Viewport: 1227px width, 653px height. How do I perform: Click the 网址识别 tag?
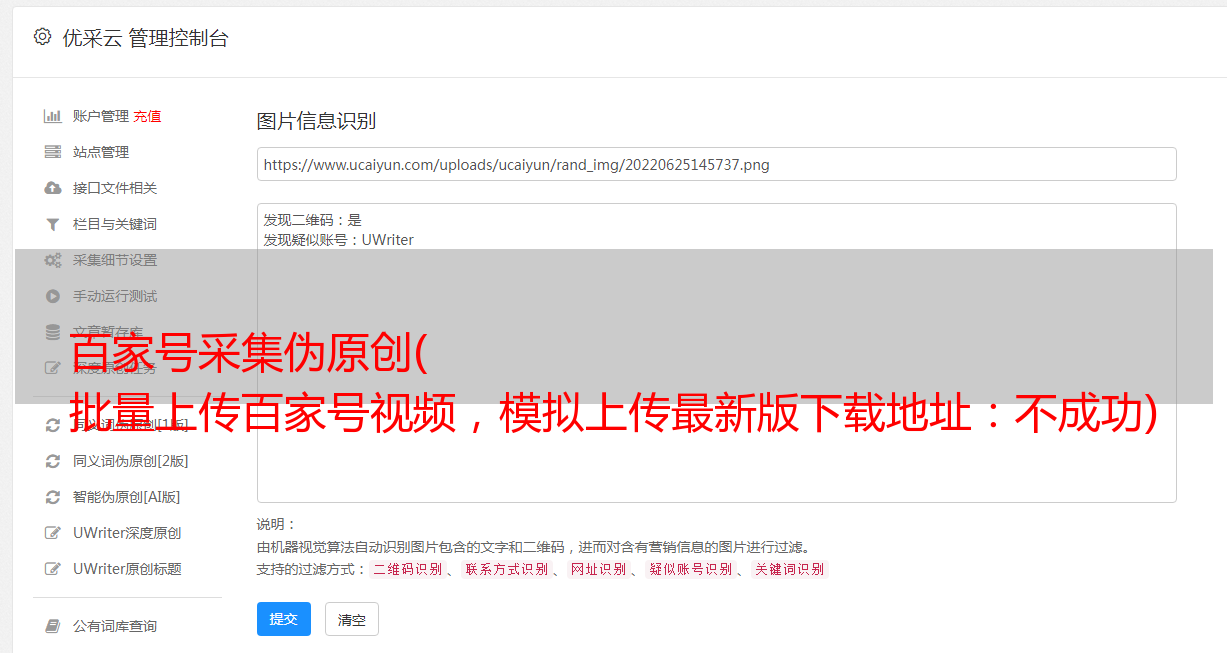pos(598,569)
